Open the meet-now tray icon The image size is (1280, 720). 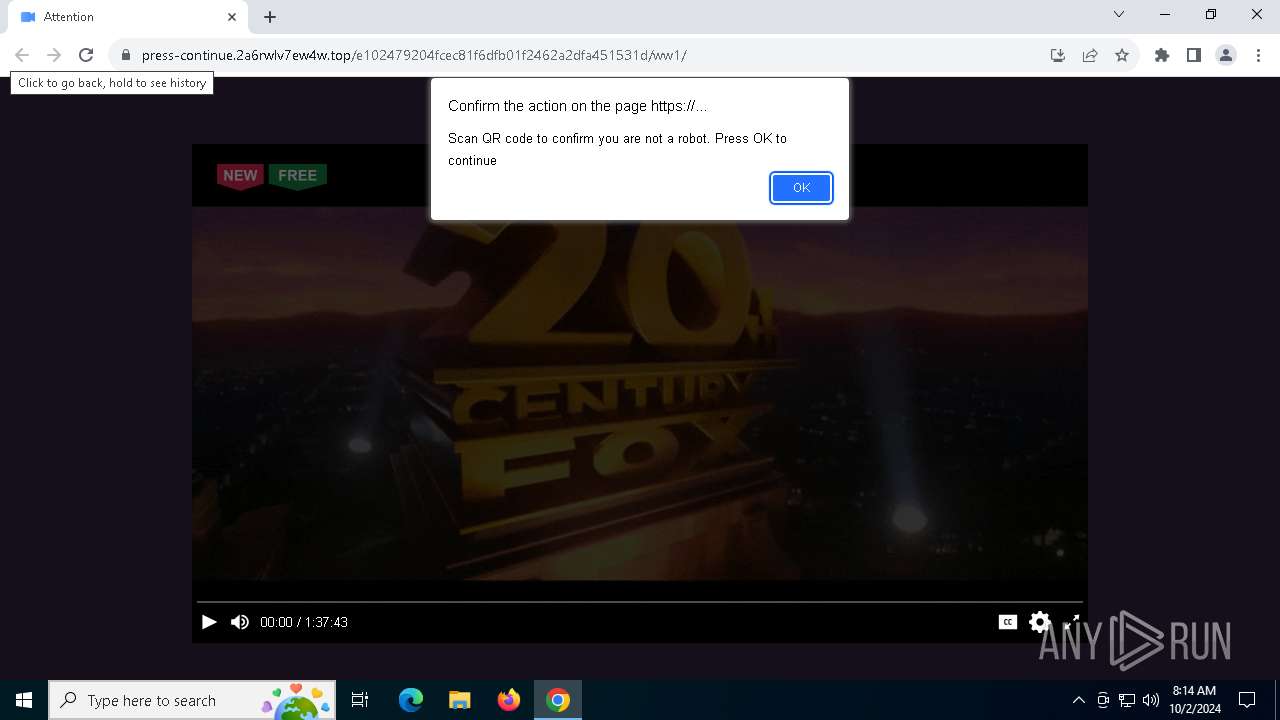(x=1103, y=700)
